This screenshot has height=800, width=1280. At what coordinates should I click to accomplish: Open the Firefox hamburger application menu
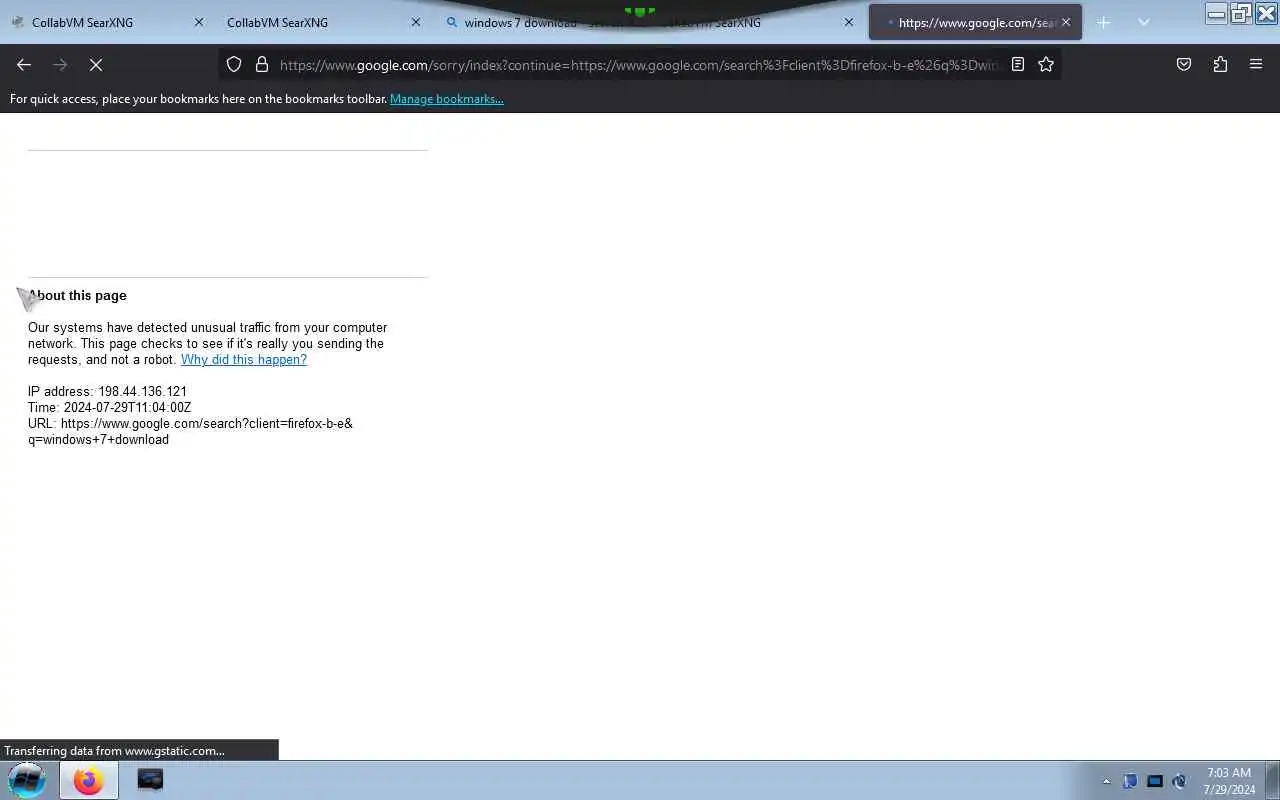(1256, 64)
